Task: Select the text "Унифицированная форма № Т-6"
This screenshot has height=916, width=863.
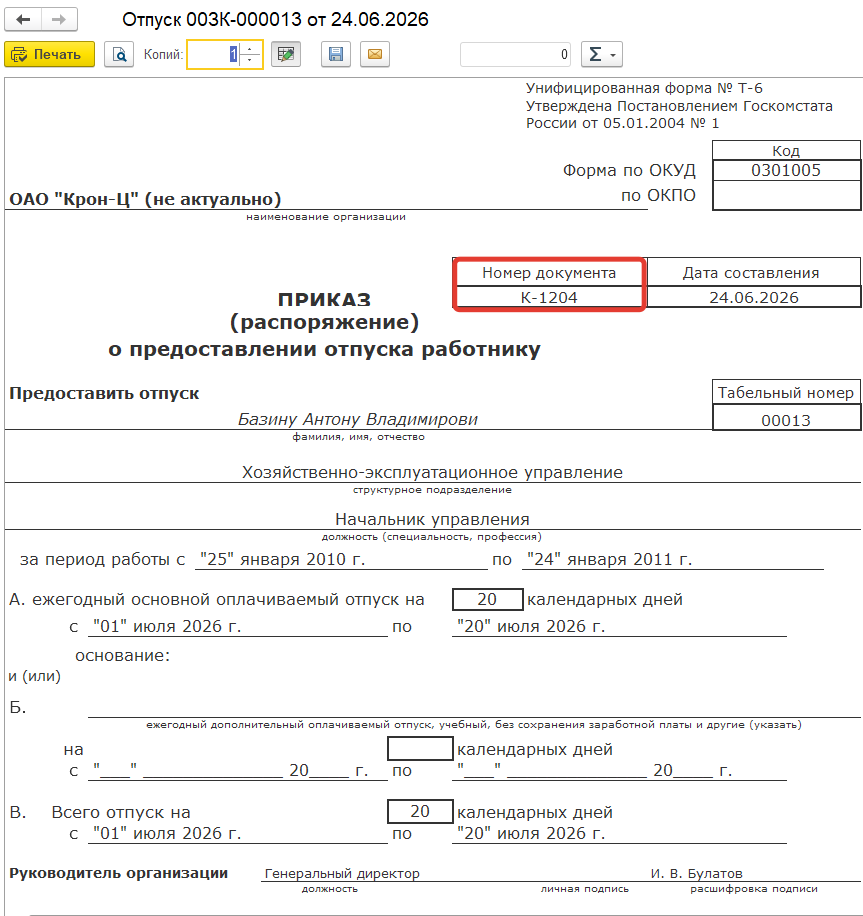Action: [644, 88]
